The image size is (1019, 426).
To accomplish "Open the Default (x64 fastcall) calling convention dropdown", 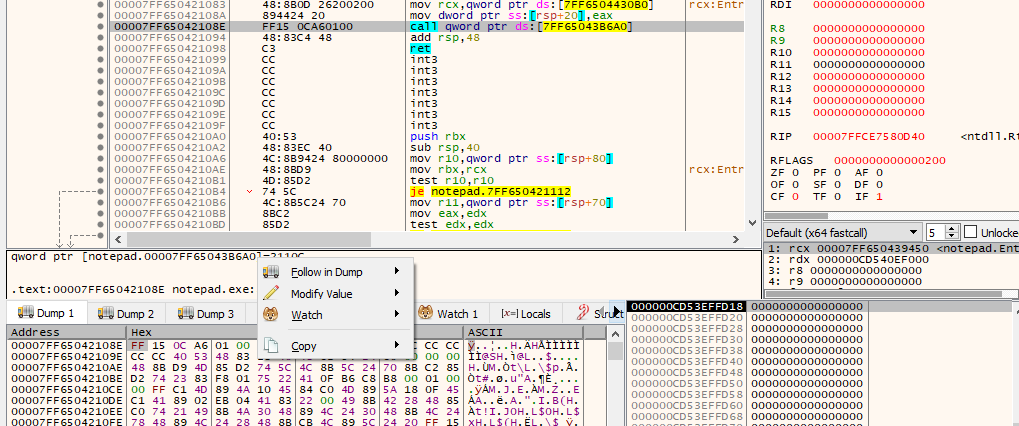I will pos(843,232).
